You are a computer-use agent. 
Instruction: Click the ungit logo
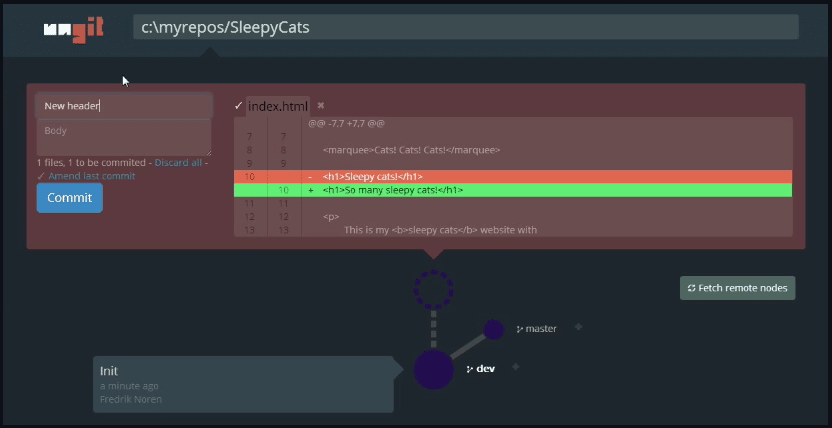click(x=73, y=29)
